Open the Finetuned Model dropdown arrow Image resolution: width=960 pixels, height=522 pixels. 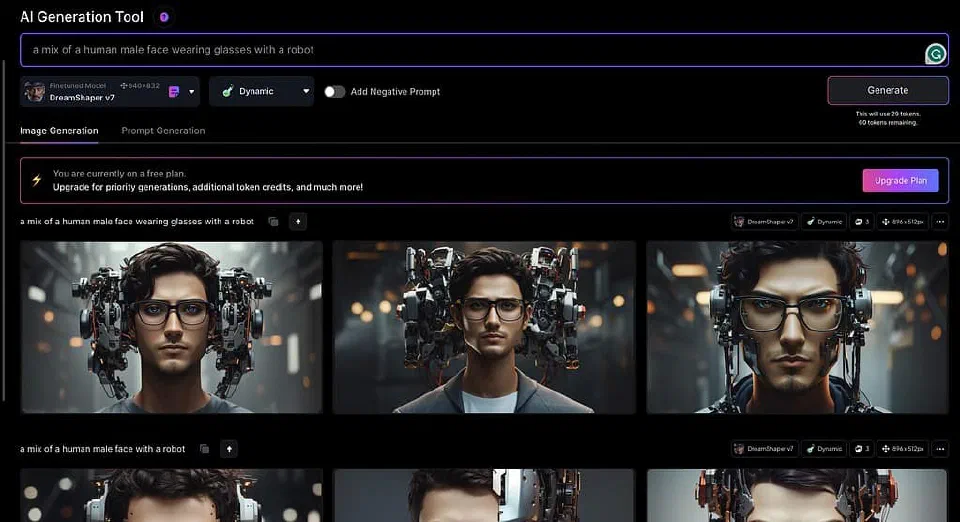click(192, 92)
